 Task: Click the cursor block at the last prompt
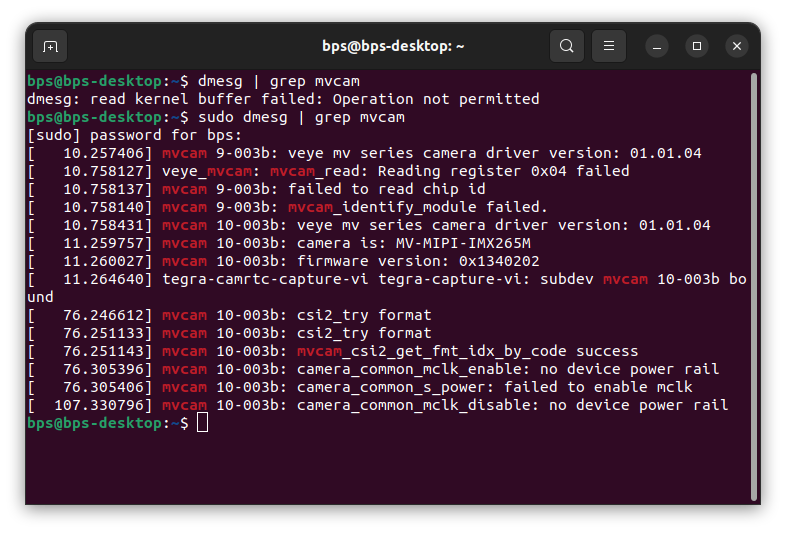pyautogui.click(x=203, y=423)
